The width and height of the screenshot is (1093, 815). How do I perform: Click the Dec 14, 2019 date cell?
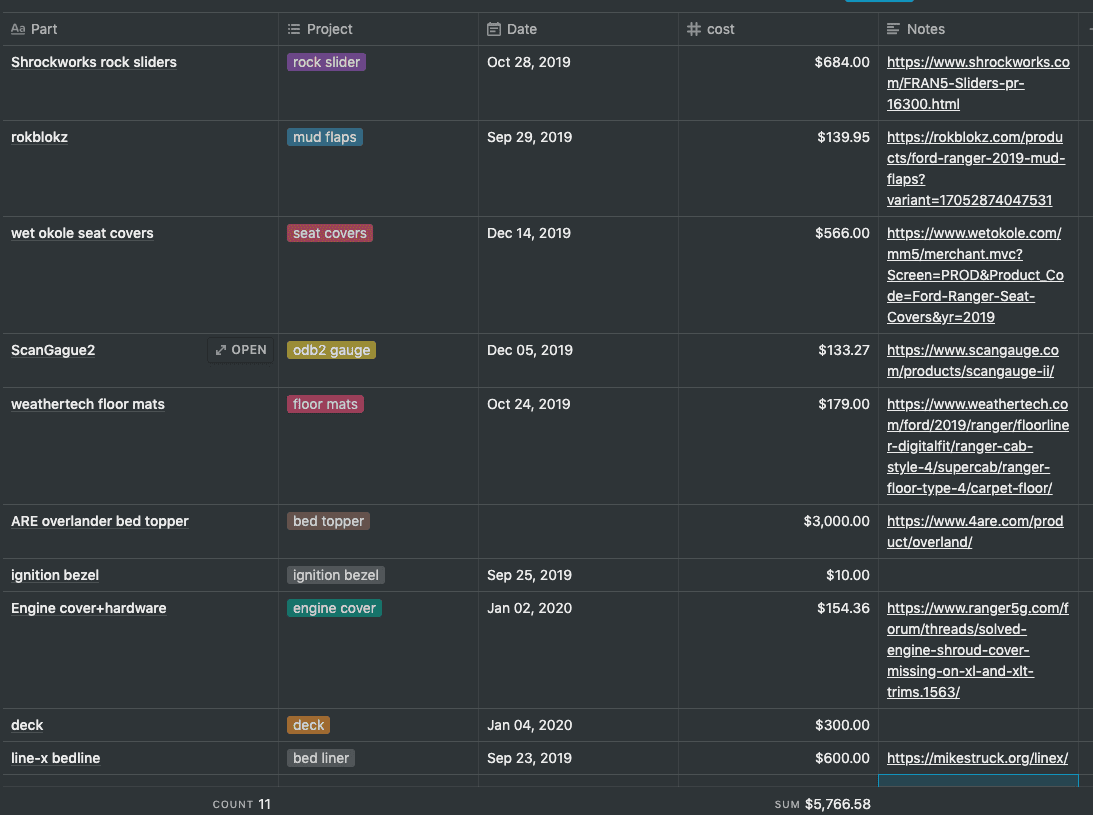point(579,275)
